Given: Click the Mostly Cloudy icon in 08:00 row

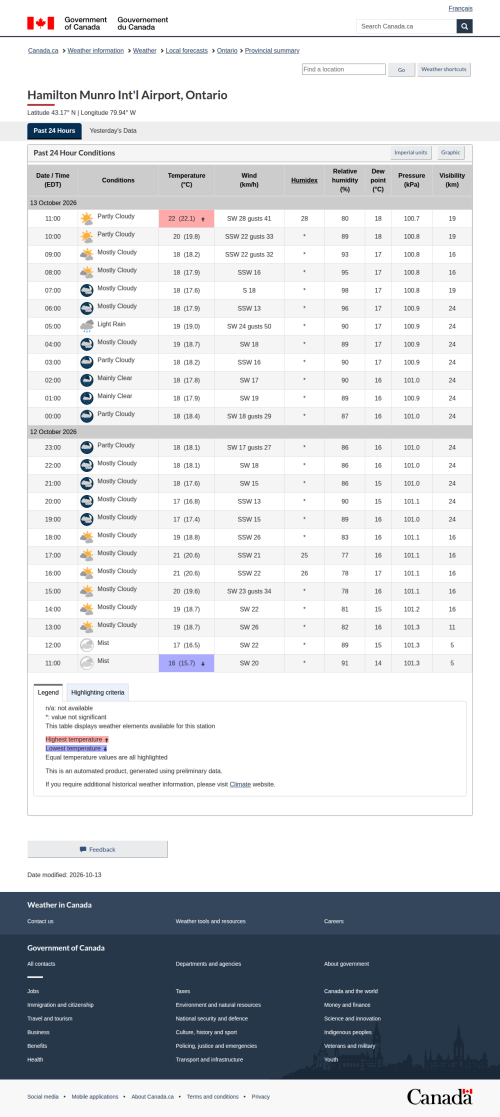Looking at the screenshot, I should coord(86,272).
